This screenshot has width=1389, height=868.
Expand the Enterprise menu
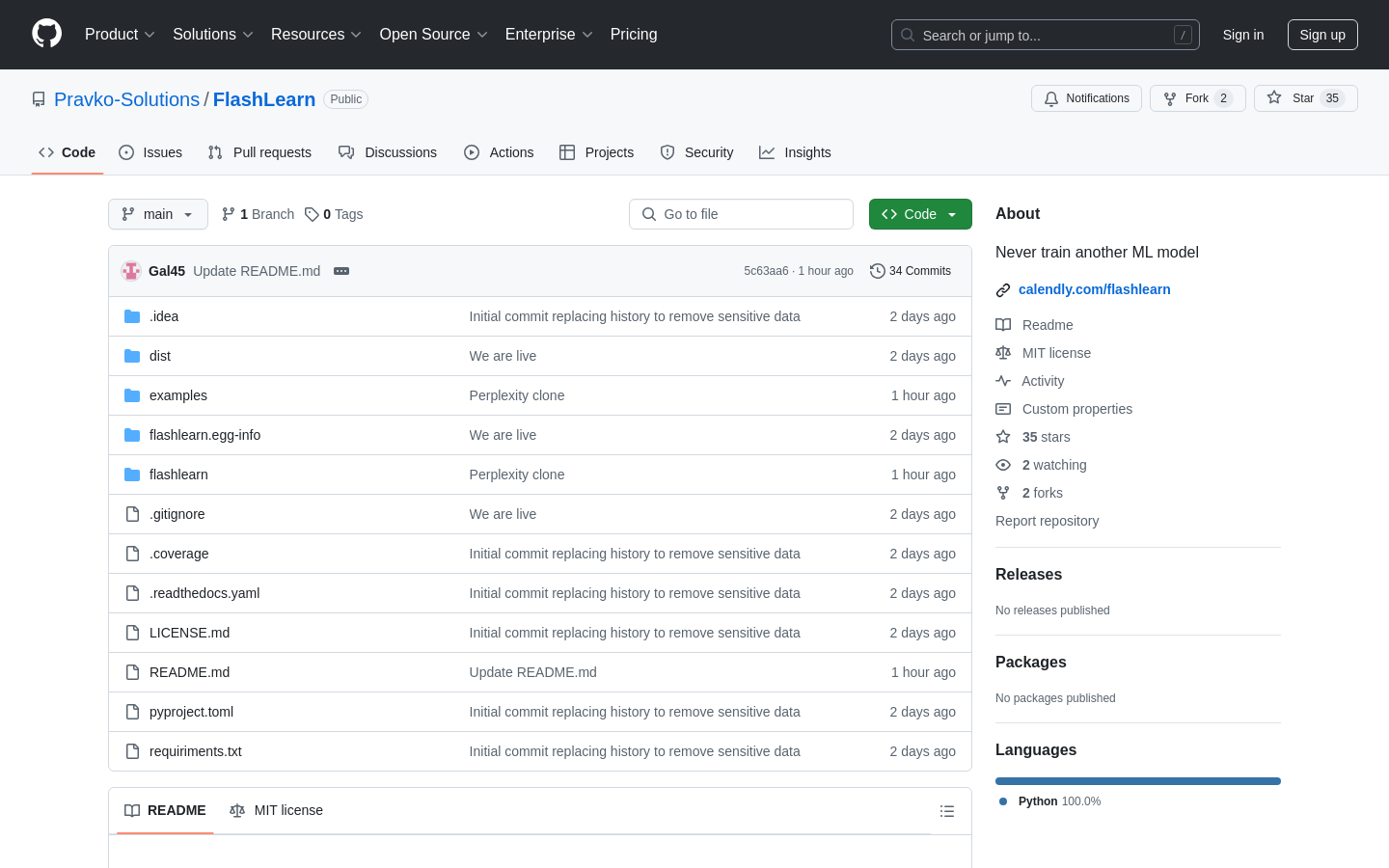[x=549, y=35]
